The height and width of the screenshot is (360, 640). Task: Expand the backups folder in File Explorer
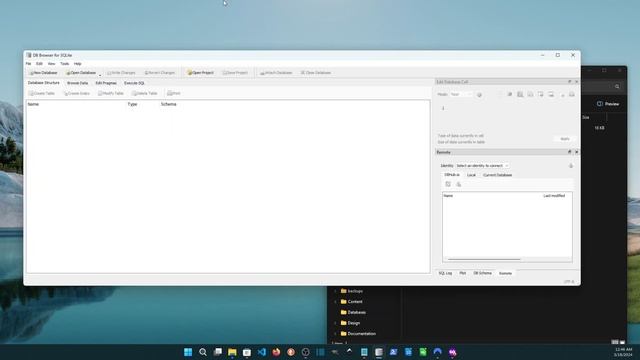coord(336,291)
